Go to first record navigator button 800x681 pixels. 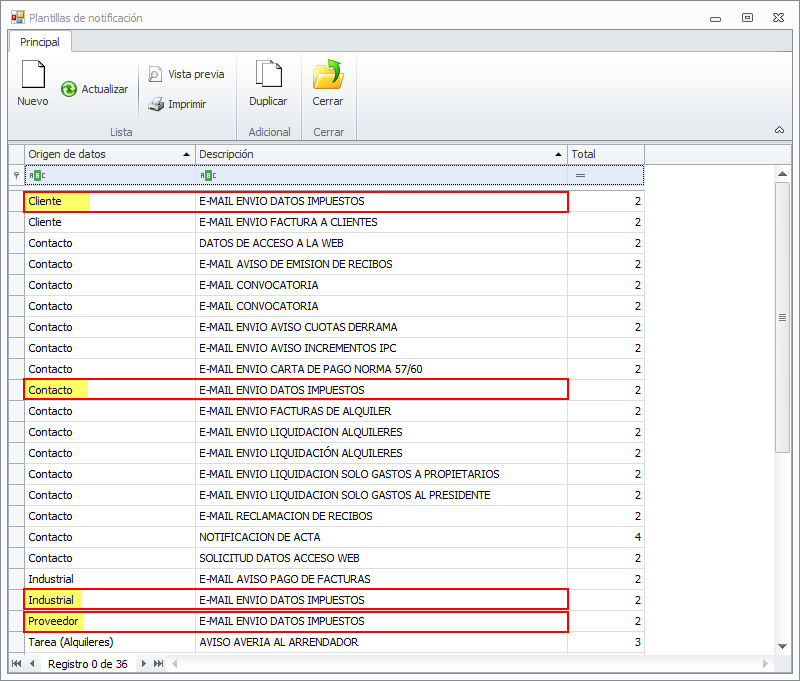coord(16,664)
